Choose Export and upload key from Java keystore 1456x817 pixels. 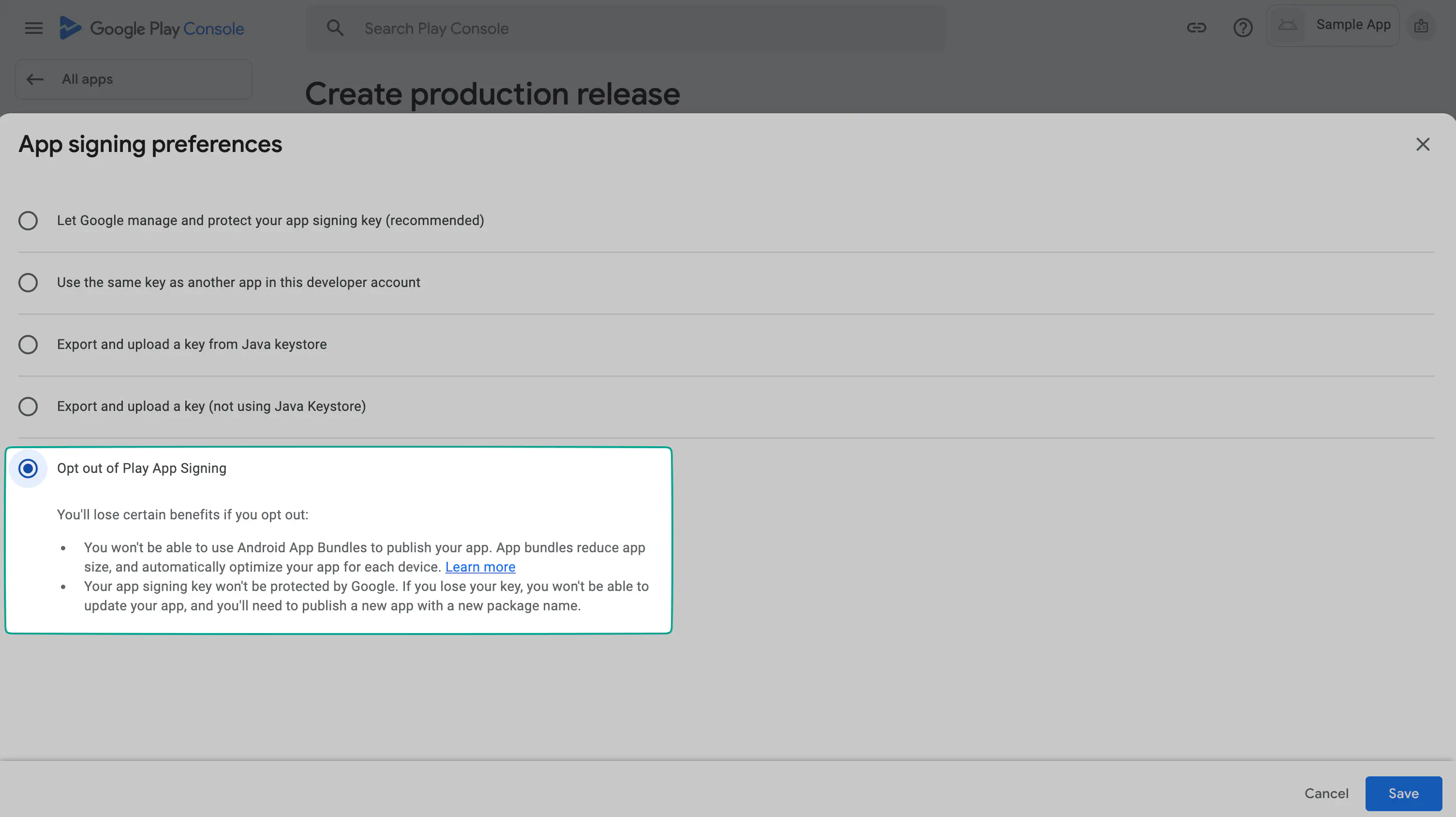[x=28, y=344]
